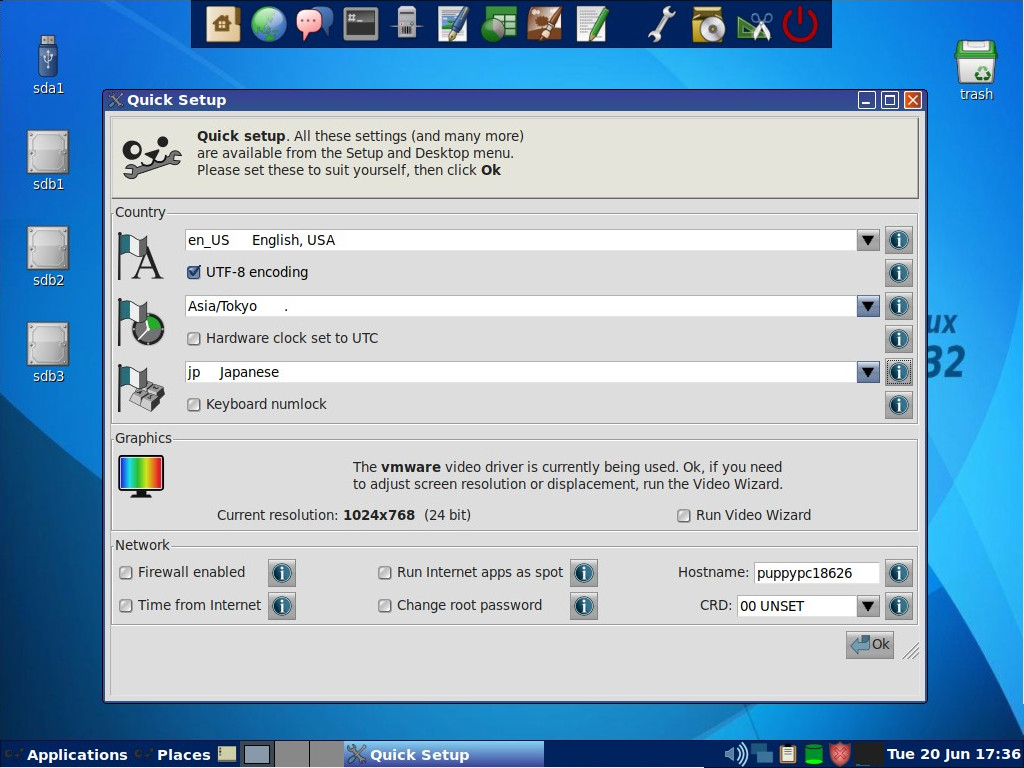Show info for the Hostname field
Screen dimensions: 1024x768
tap(899, 573)
